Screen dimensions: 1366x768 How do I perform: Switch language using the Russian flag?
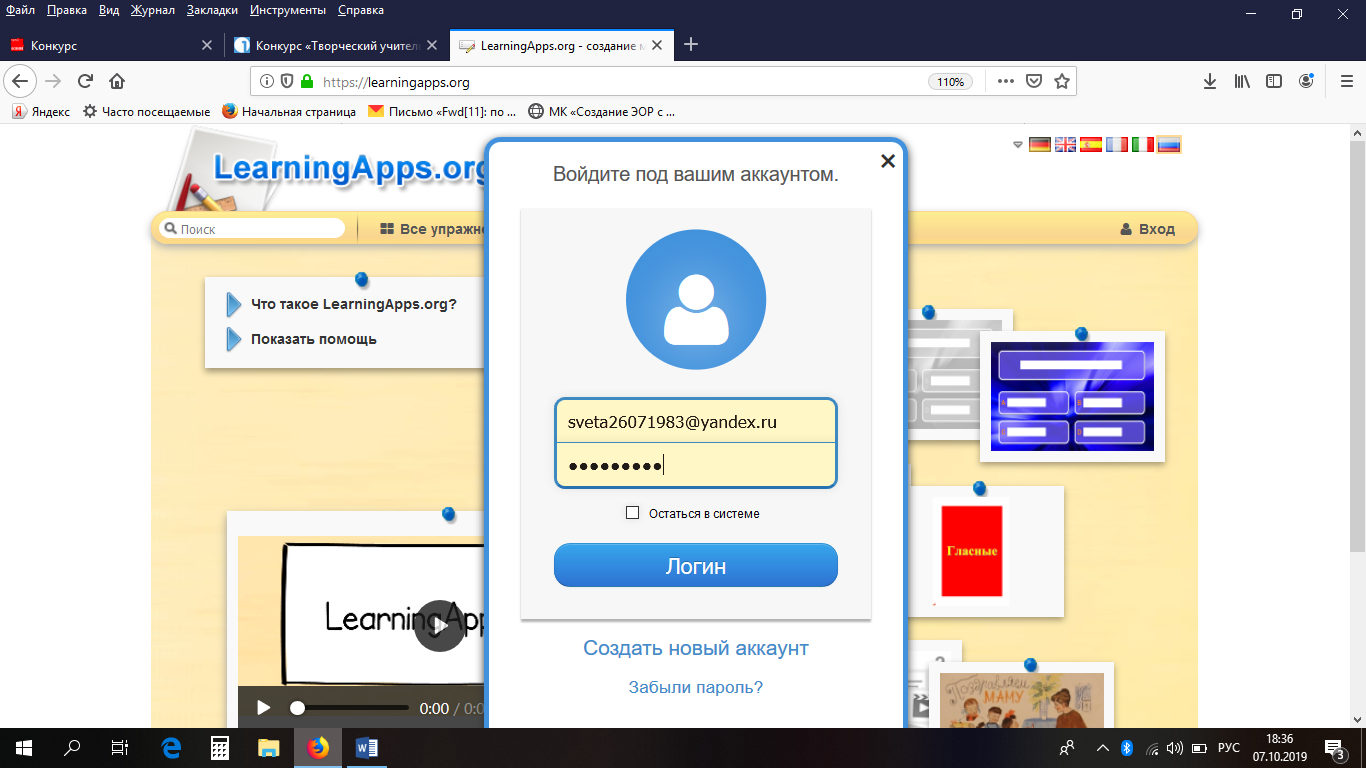pyautogui.click(x=1168, y=145)
